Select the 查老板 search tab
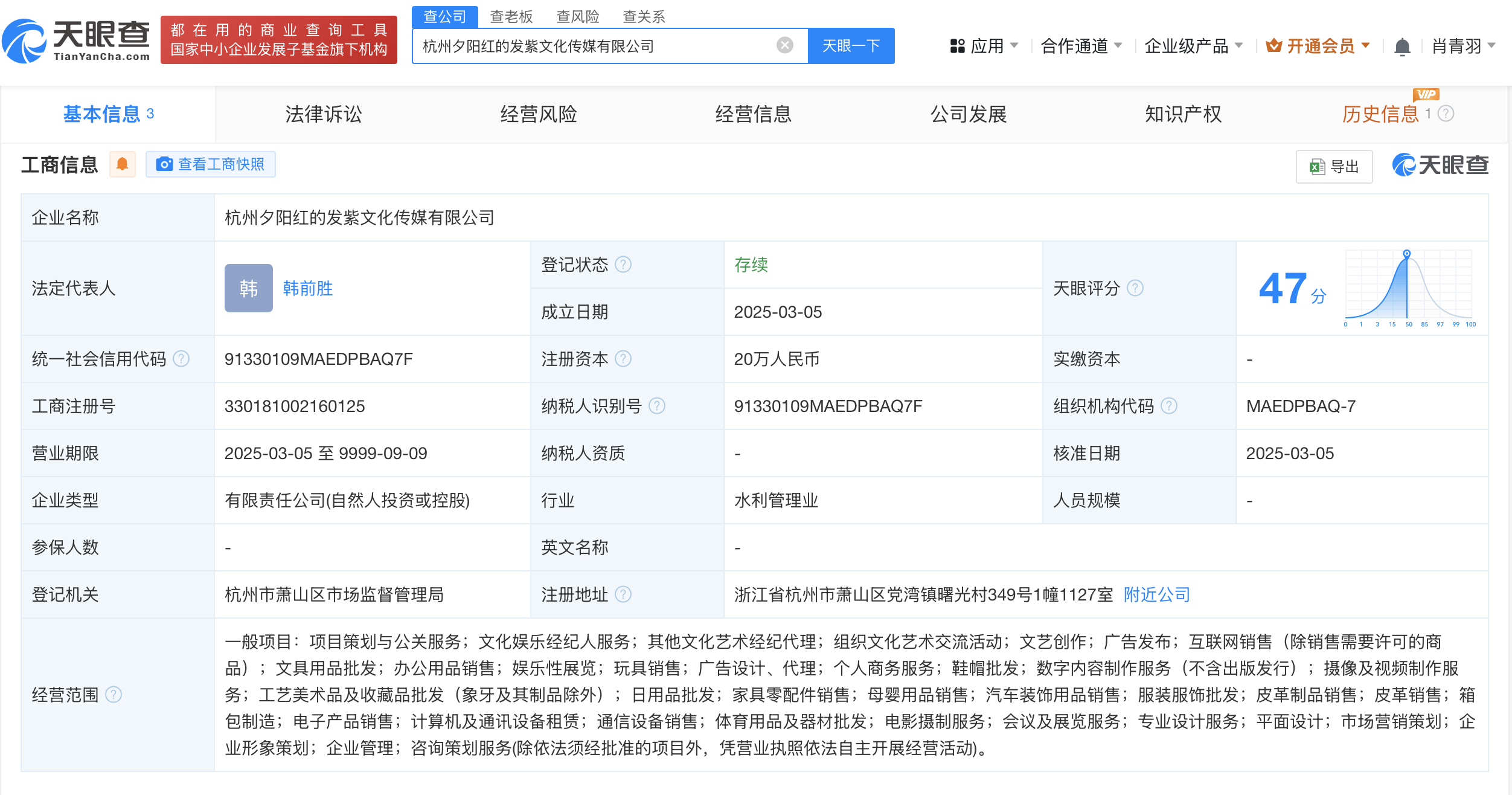1512x795 pixels. tap(511, 16)
